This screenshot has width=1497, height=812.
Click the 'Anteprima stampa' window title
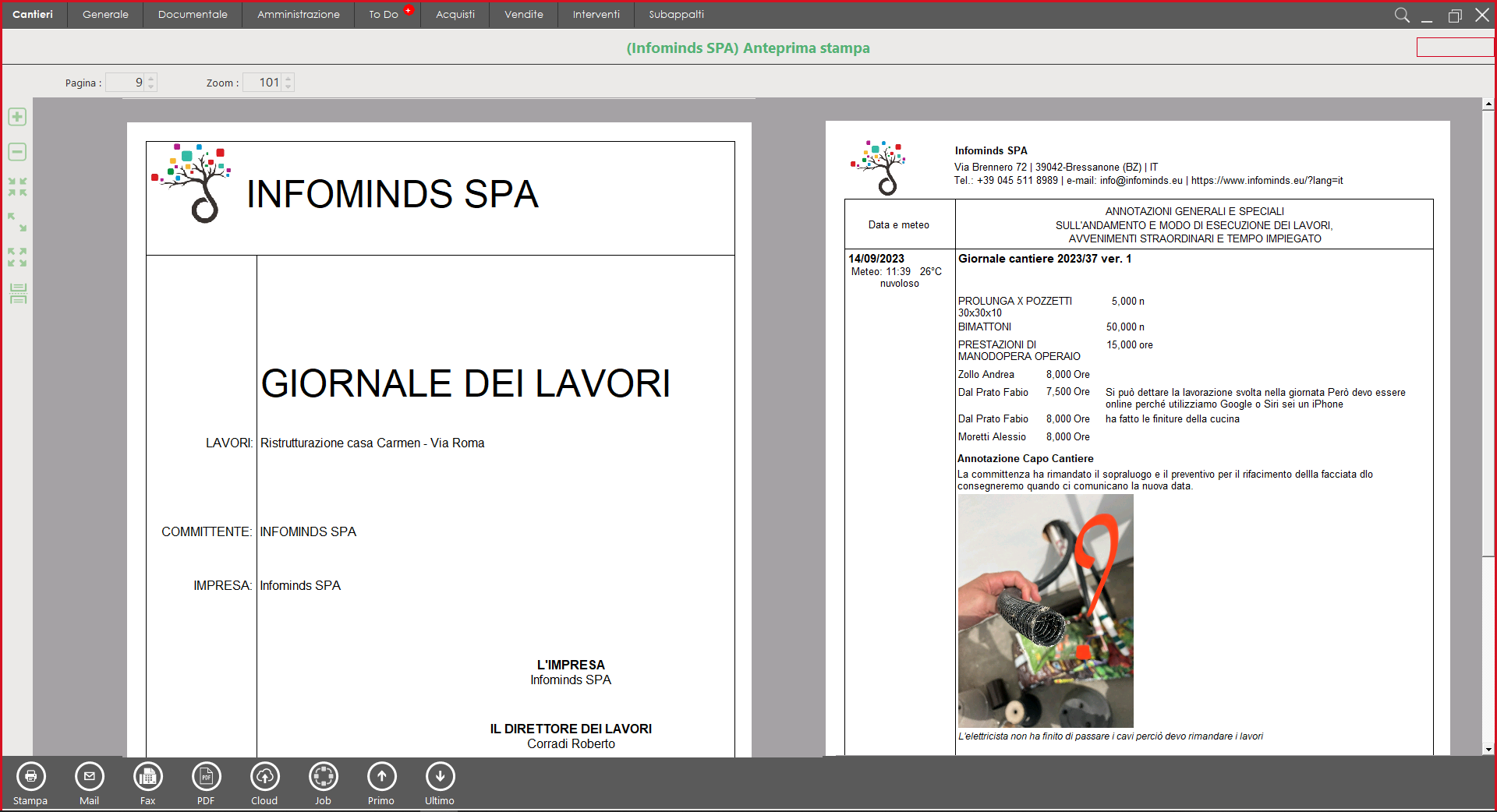[x=806, y=48]
